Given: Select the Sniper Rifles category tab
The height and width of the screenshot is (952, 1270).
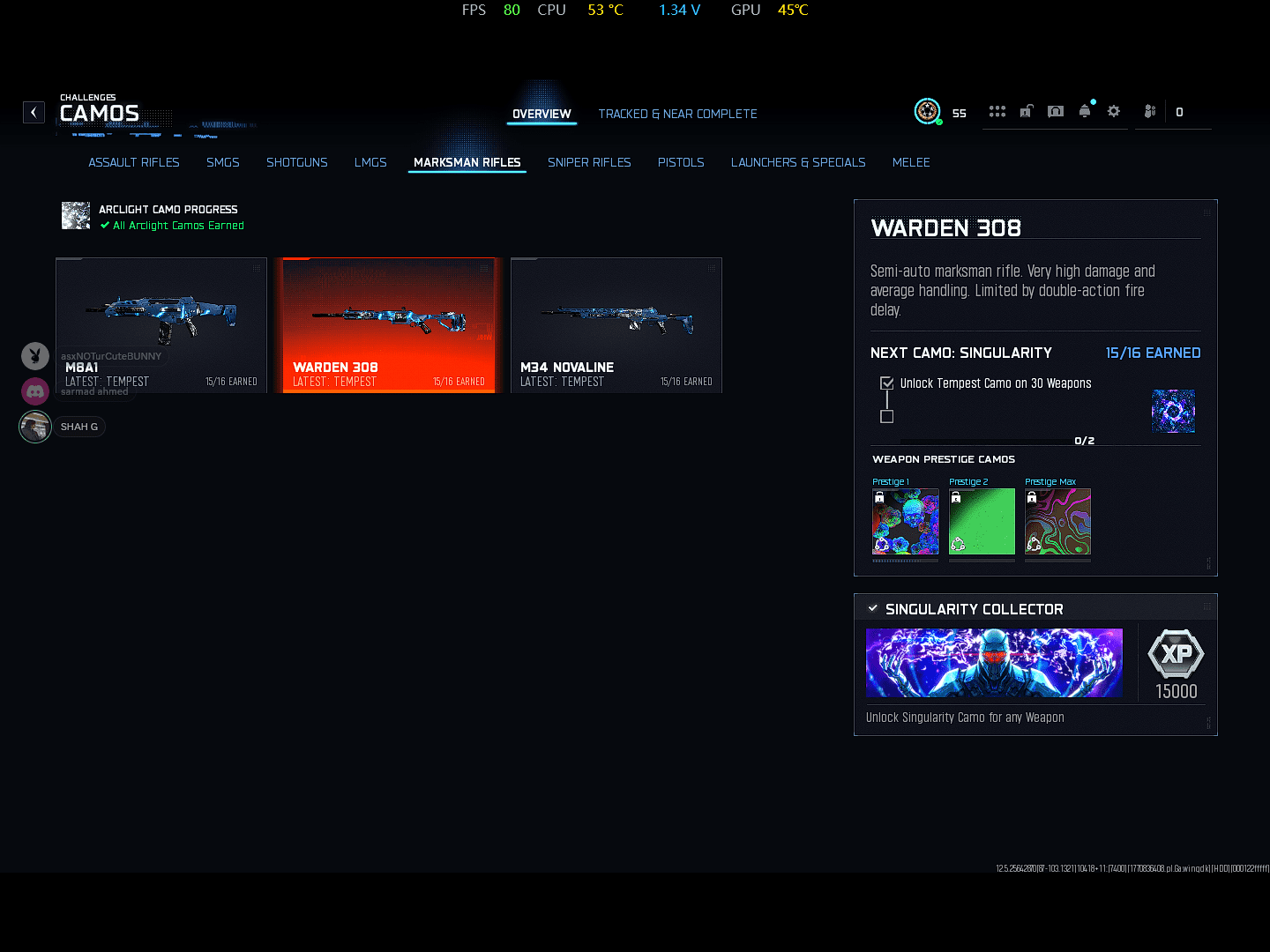Looking at the screenshot, I should click(589, 162).
